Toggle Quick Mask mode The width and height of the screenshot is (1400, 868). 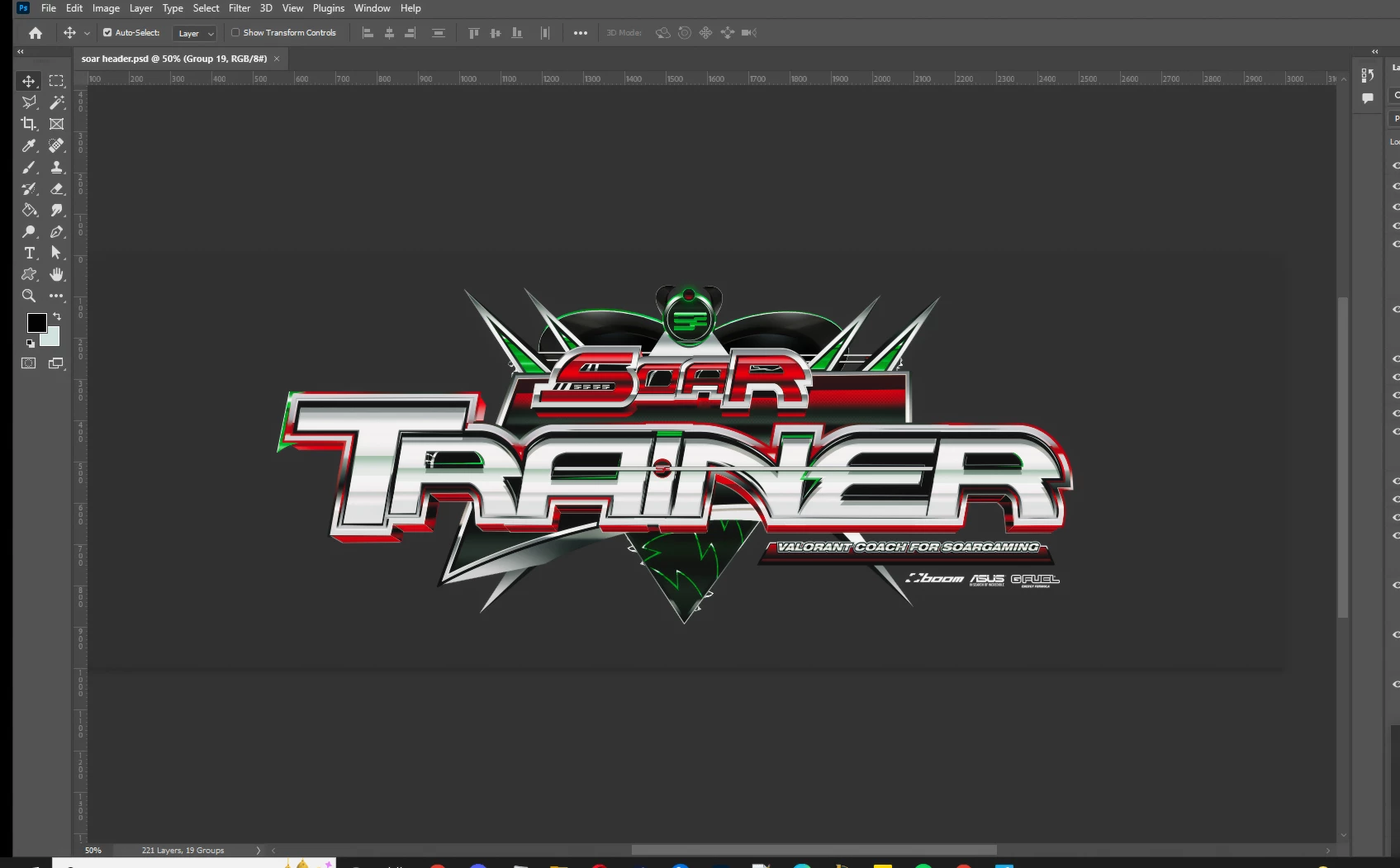click(29, 363)
